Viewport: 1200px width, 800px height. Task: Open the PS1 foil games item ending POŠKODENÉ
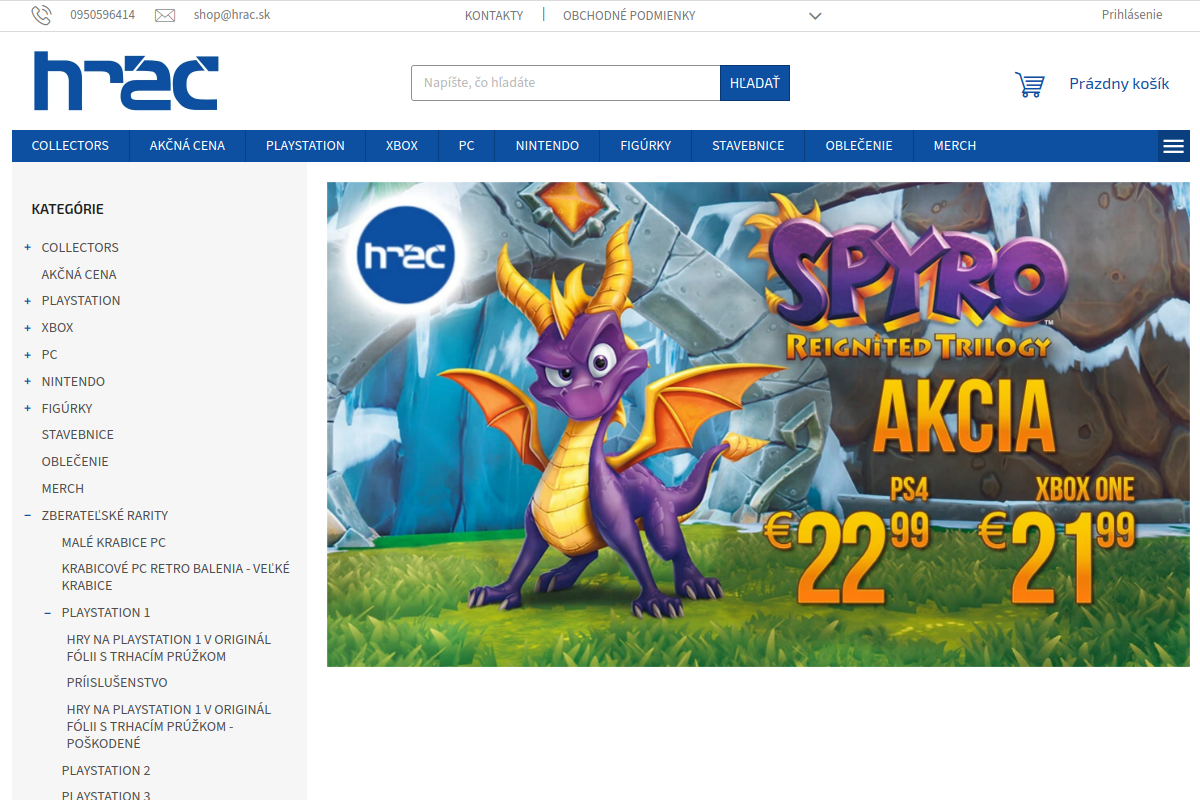(x=169, y=726)
